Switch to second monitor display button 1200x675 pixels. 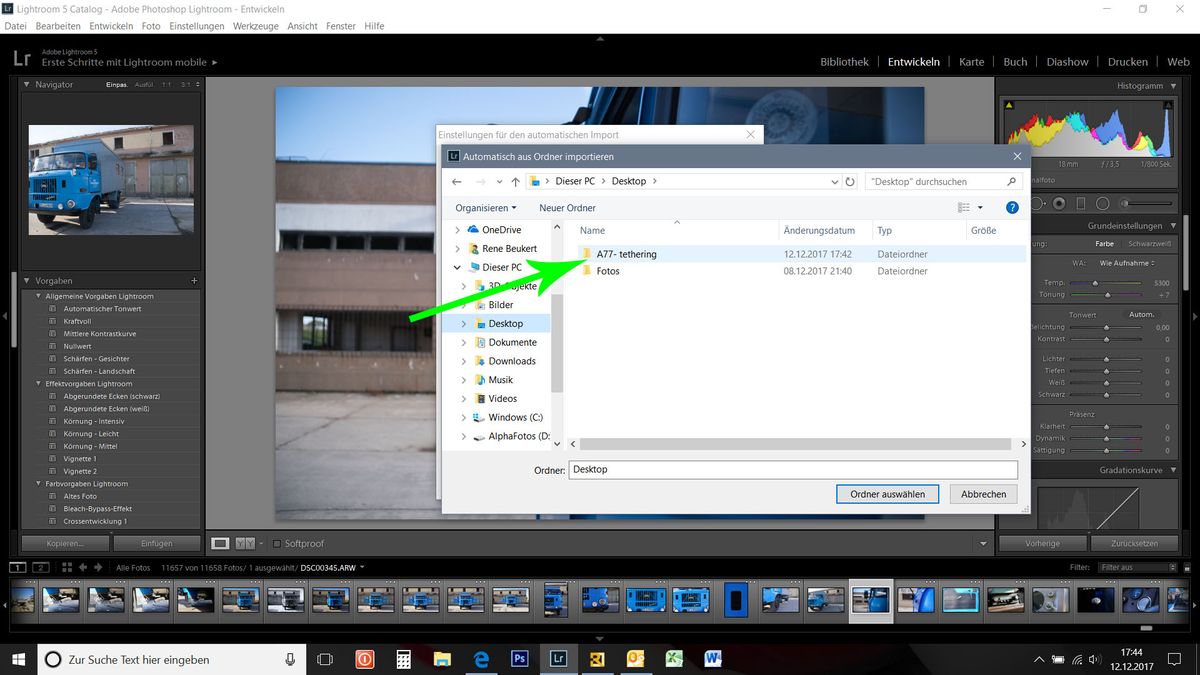pyautogui.click(x=41, y=567)
